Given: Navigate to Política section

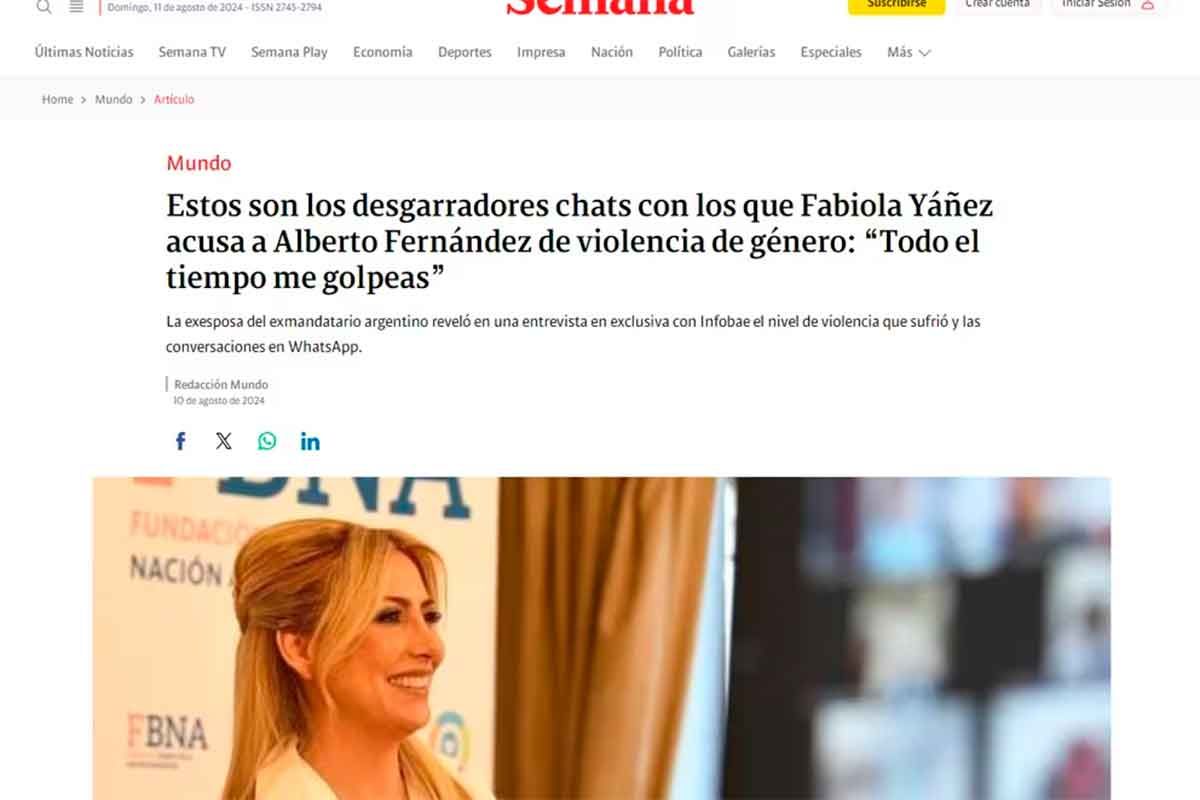Looking at the screenshot, I should (680, 52).
